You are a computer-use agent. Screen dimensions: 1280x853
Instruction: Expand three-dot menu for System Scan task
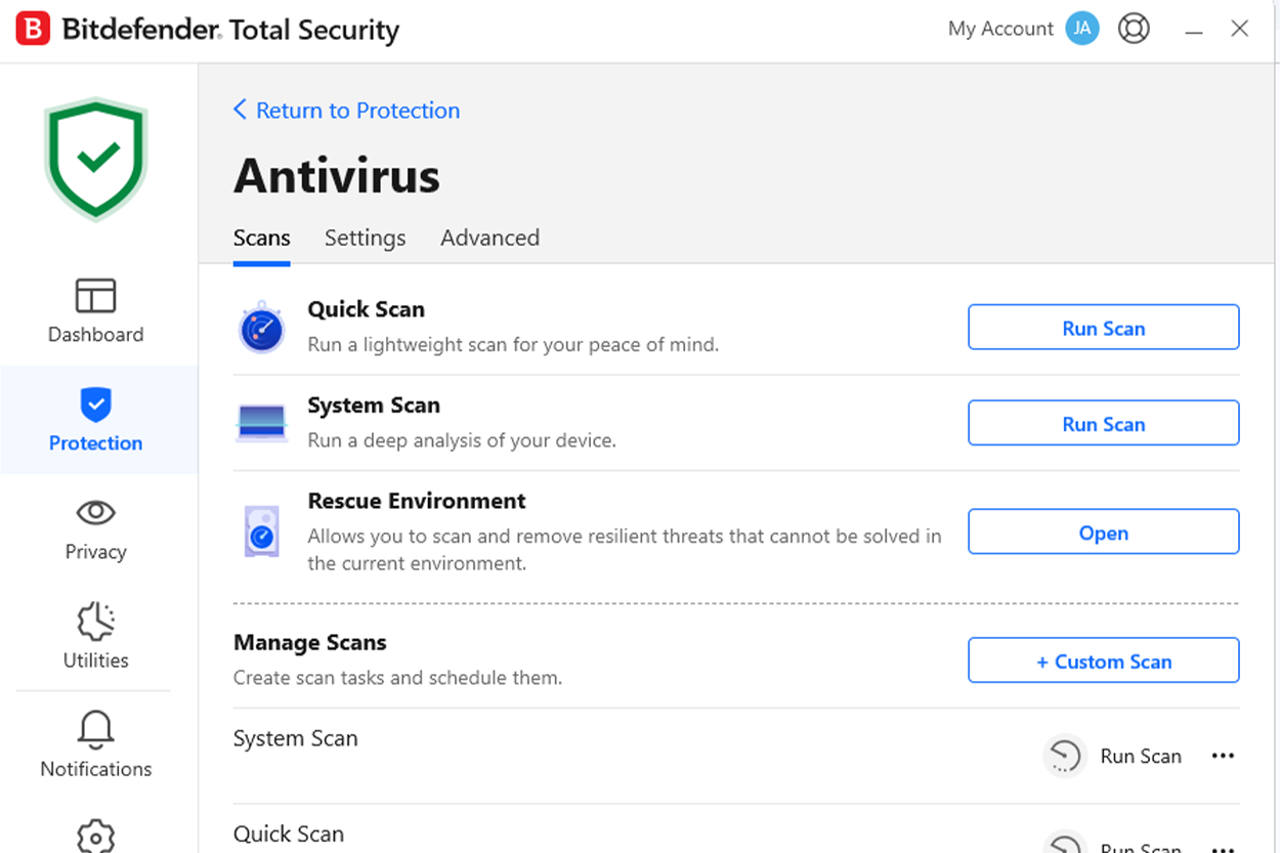[1223, 756]
